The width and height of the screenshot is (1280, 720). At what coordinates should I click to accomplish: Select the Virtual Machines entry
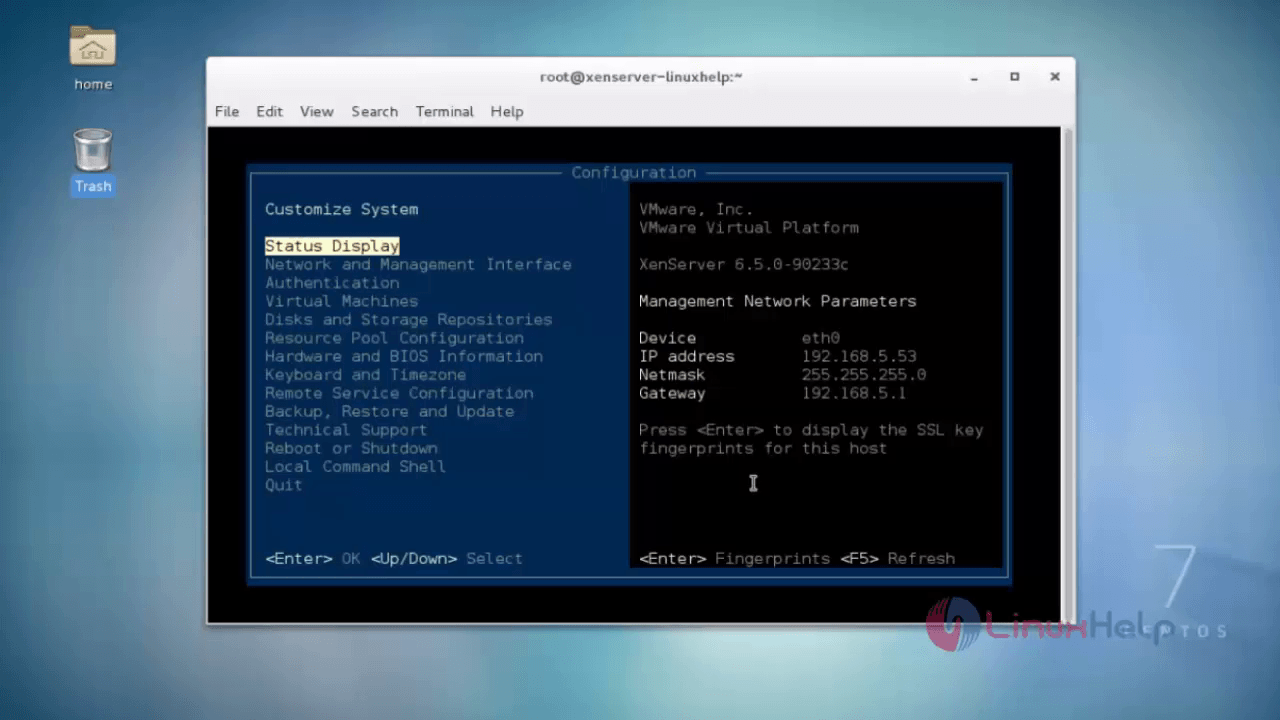pos(342,301)
